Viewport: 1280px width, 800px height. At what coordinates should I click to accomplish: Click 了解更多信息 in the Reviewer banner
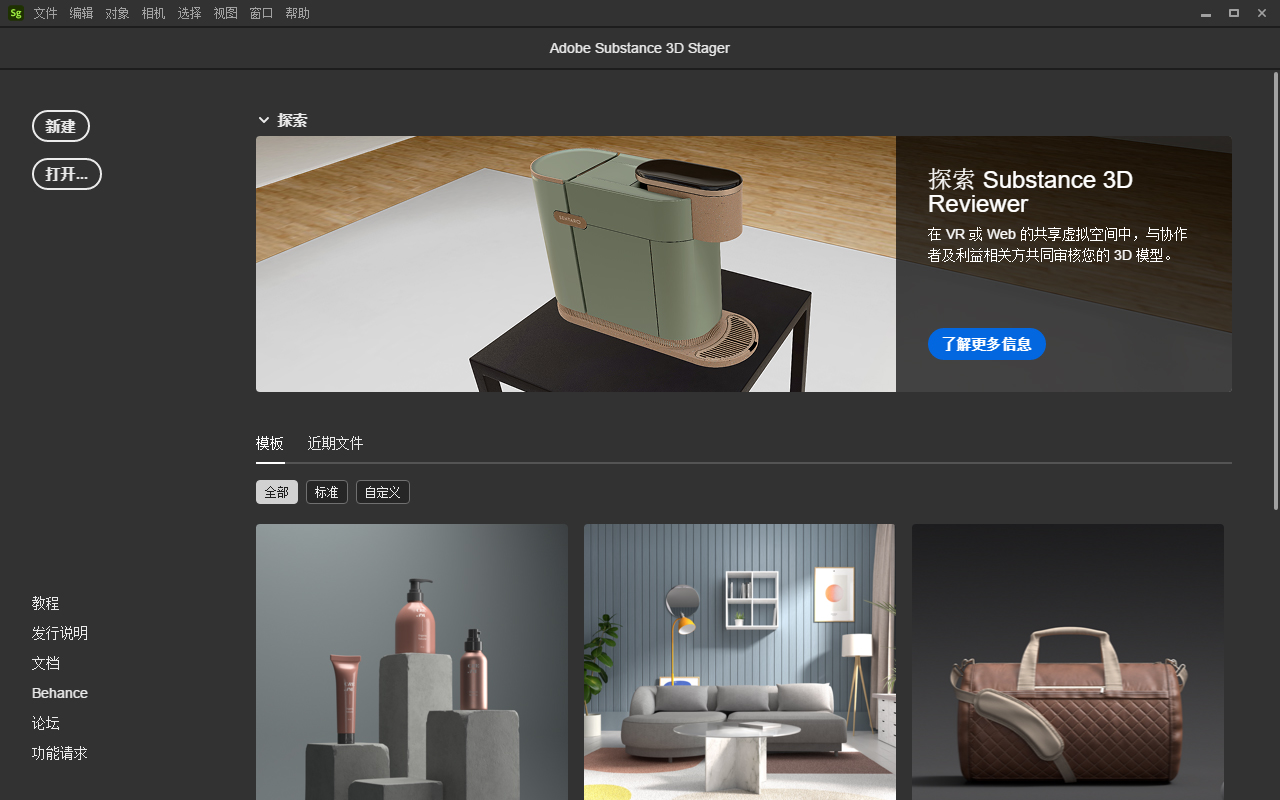[x=986, y=344]
